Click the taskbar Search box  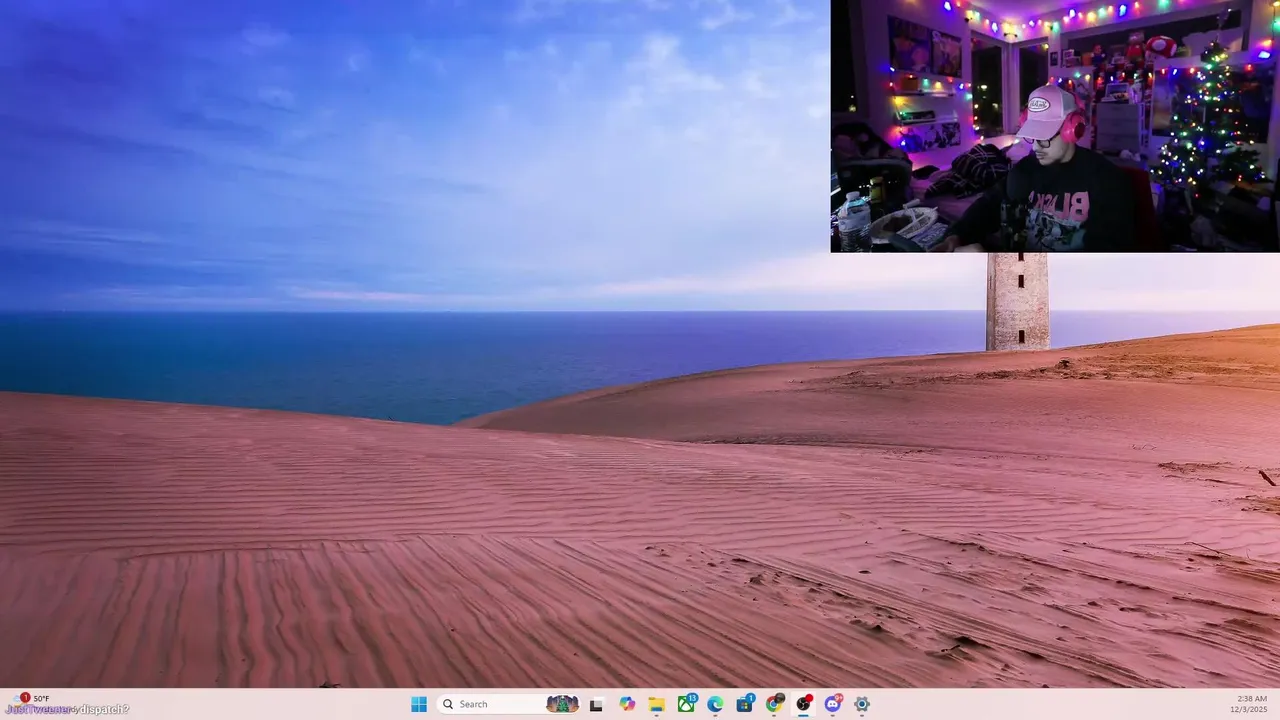point(508,704)
